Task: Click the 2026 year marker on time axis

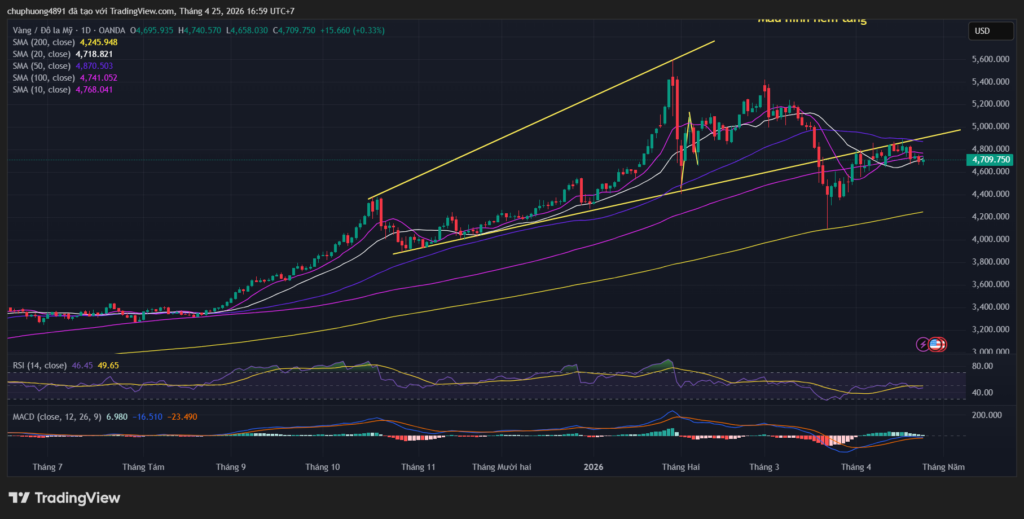Action: click(x=593, y=467)
